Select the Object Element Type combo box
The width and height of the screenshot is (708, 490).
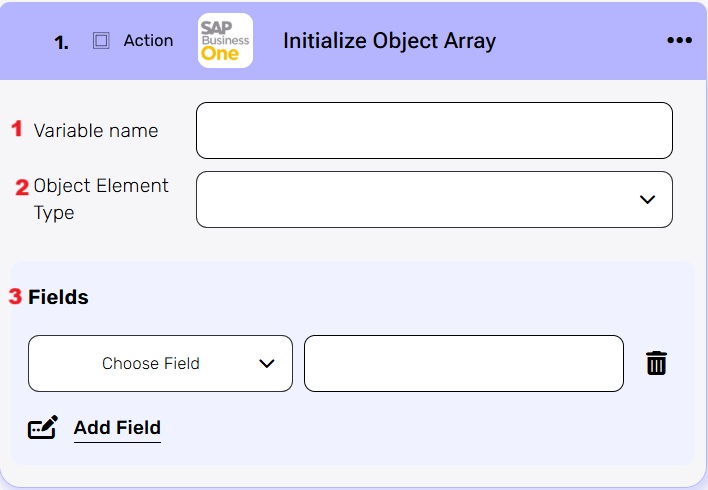pos(434,199)
